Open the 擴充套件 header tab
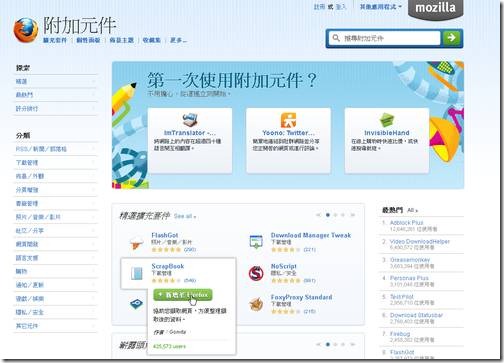The image size is (504, 363). coord(55,40)
